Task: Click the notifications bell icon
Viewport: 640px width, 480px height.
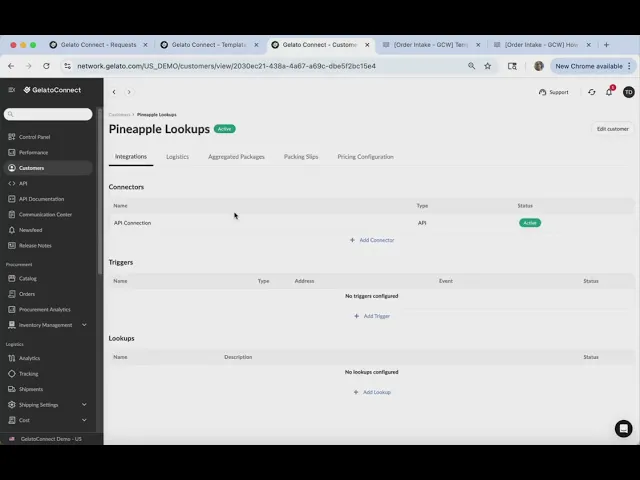Action: pyautogui.click(x=609, y=92)
